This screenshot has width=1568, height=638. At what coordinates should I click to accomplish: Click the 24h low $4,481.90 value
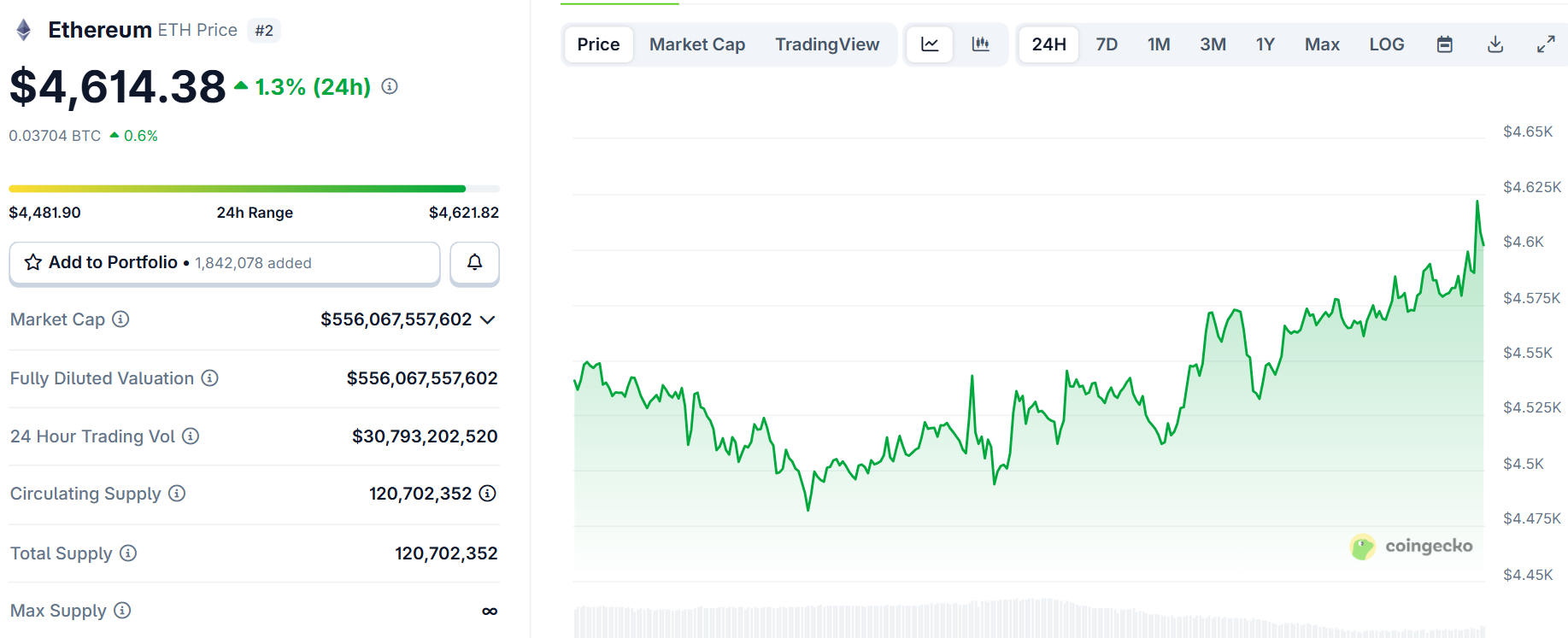44,213
